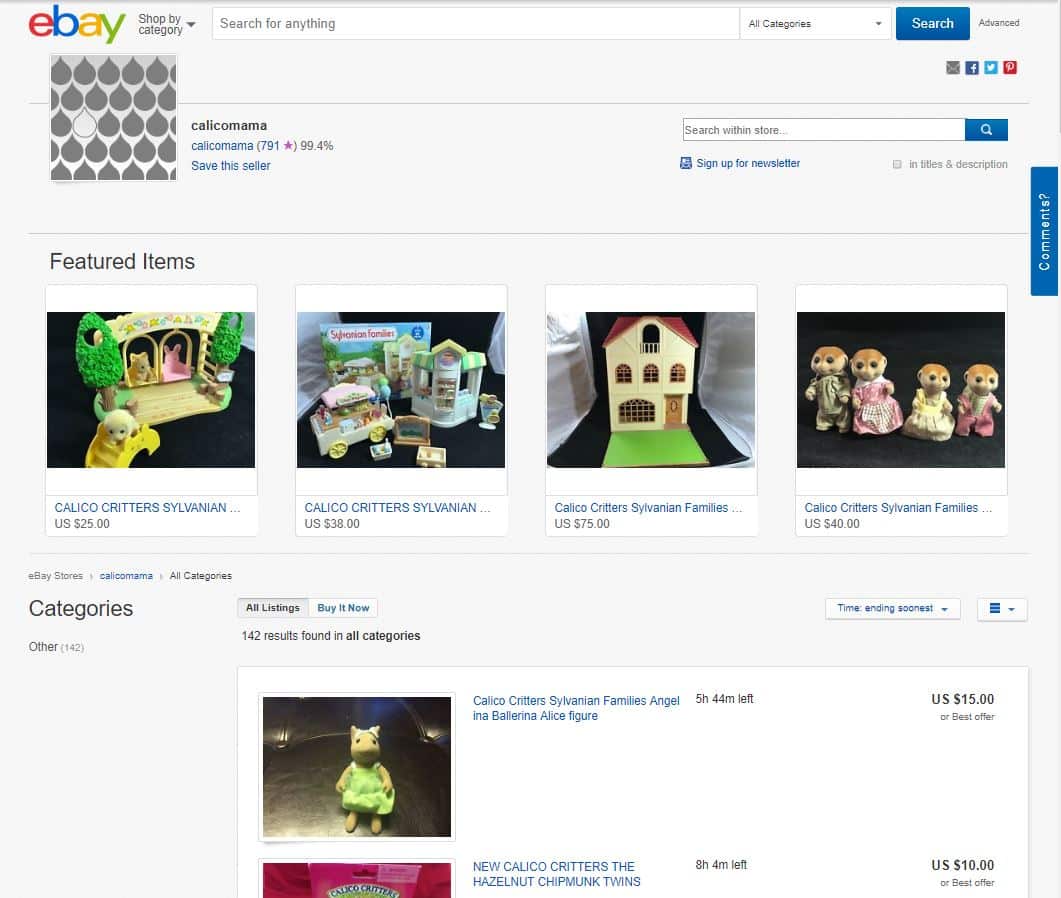Image resolution: width=1061 pixels, height=898 pixels.
Task: Click the US $15.00 price
Action: pos(962,699)
